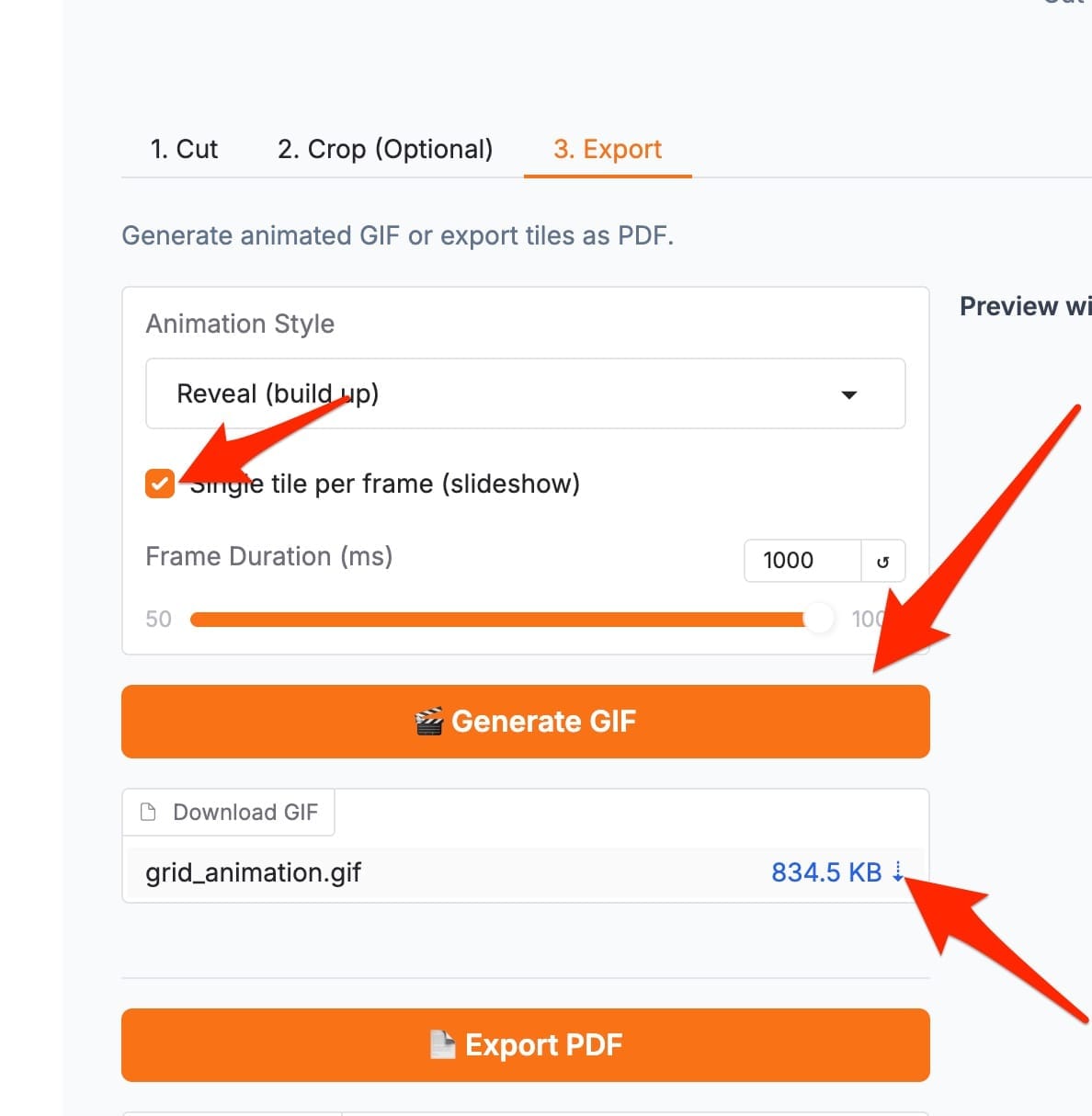
Task: Select the 3. Export tab
Action: 608,149
